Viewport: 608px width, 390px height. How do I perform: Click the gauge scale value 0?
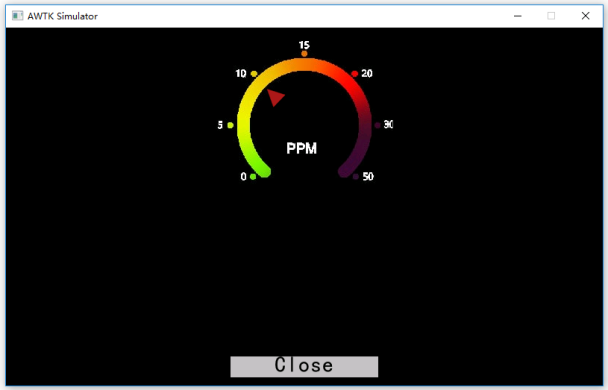click(x=243, y=177)
